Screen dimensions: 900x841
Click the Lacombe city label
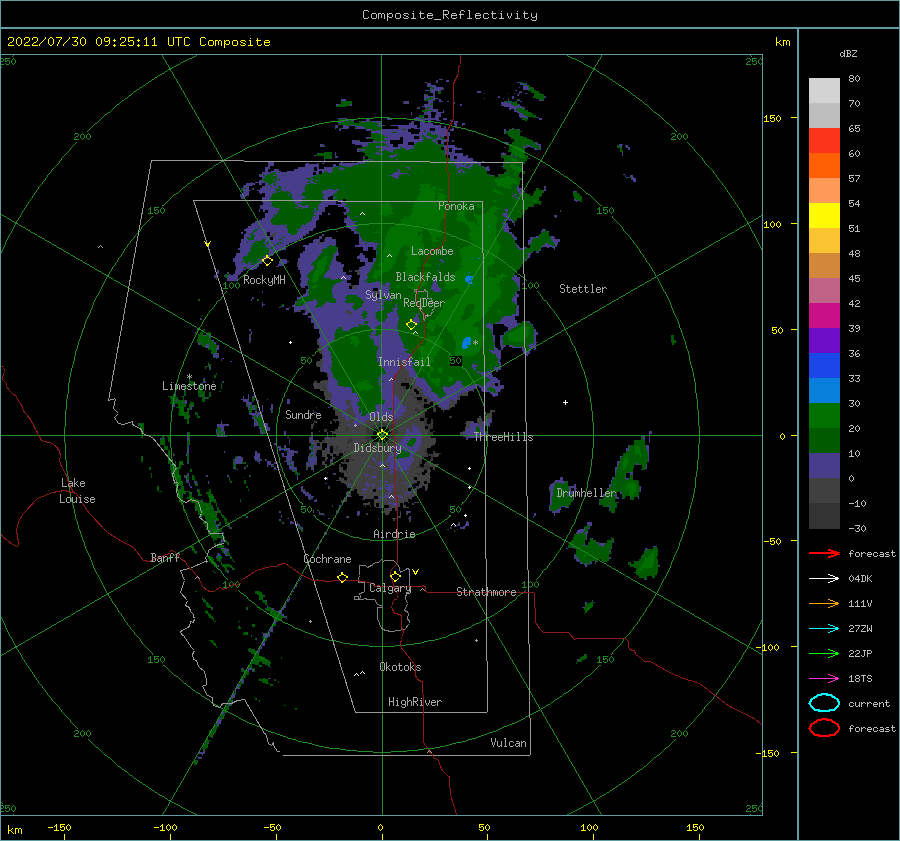[432, 251]
